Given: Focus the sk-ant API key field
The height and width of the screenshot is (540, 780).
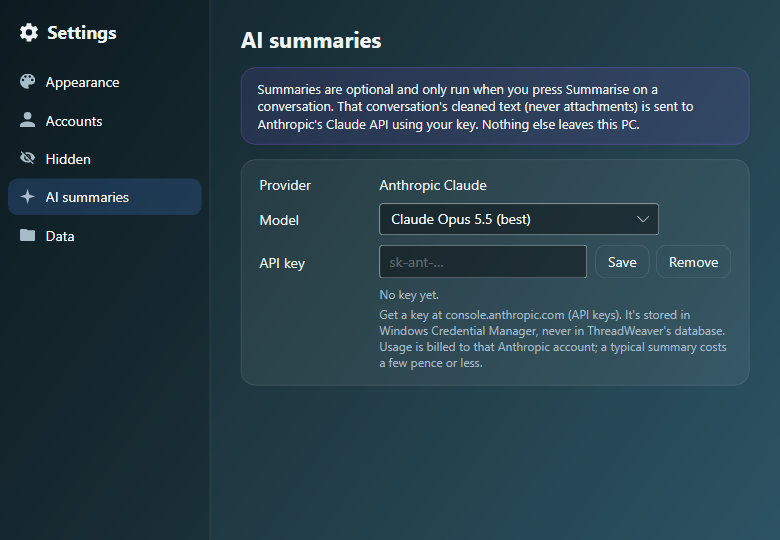Looking at the screenshot, I should point(483,262).
